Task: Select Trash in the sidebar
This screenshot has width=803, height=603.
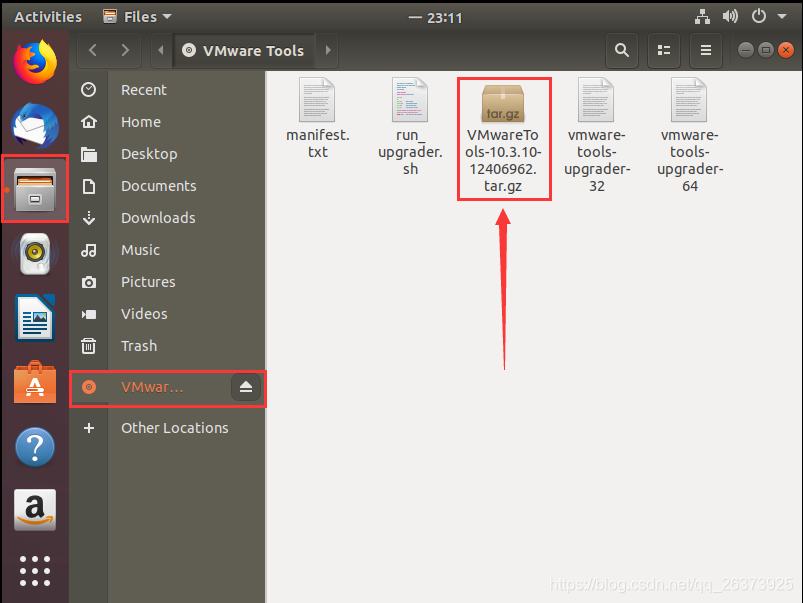Action: [x=168, y=346]
